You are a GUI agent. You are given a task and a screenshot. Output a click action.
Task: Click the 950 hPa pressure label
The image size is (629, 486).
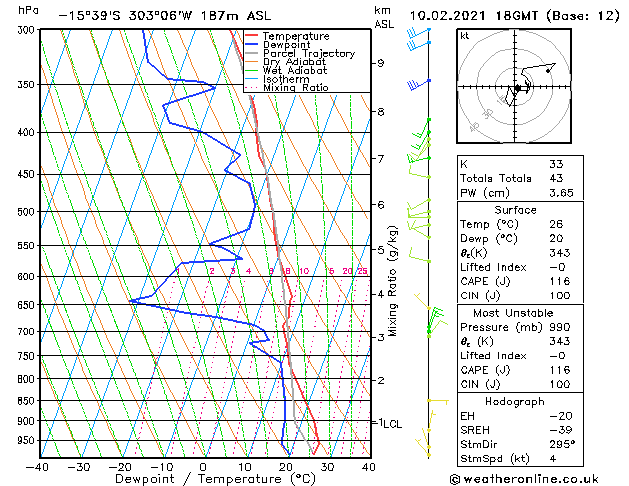tap(27, 440)
